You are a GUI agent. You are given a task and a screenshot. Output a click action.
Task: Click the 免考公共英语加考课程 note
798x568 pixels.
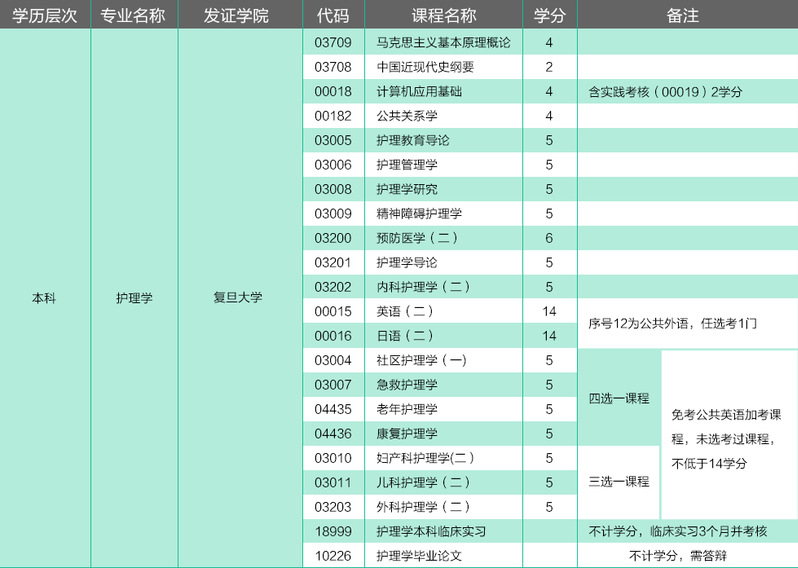pos(726,439)
